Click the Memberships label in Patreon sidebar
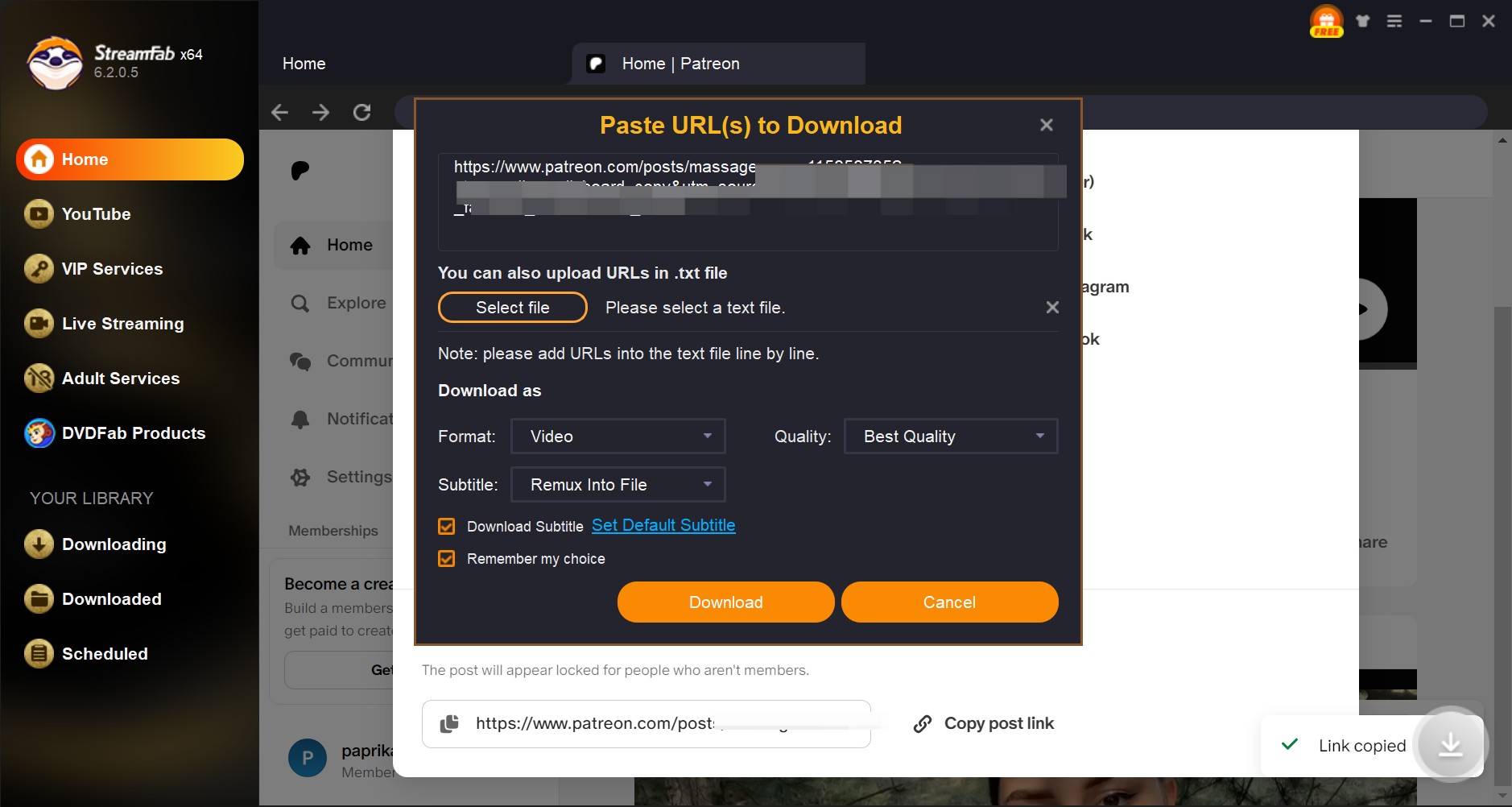 tap(333, 531)
